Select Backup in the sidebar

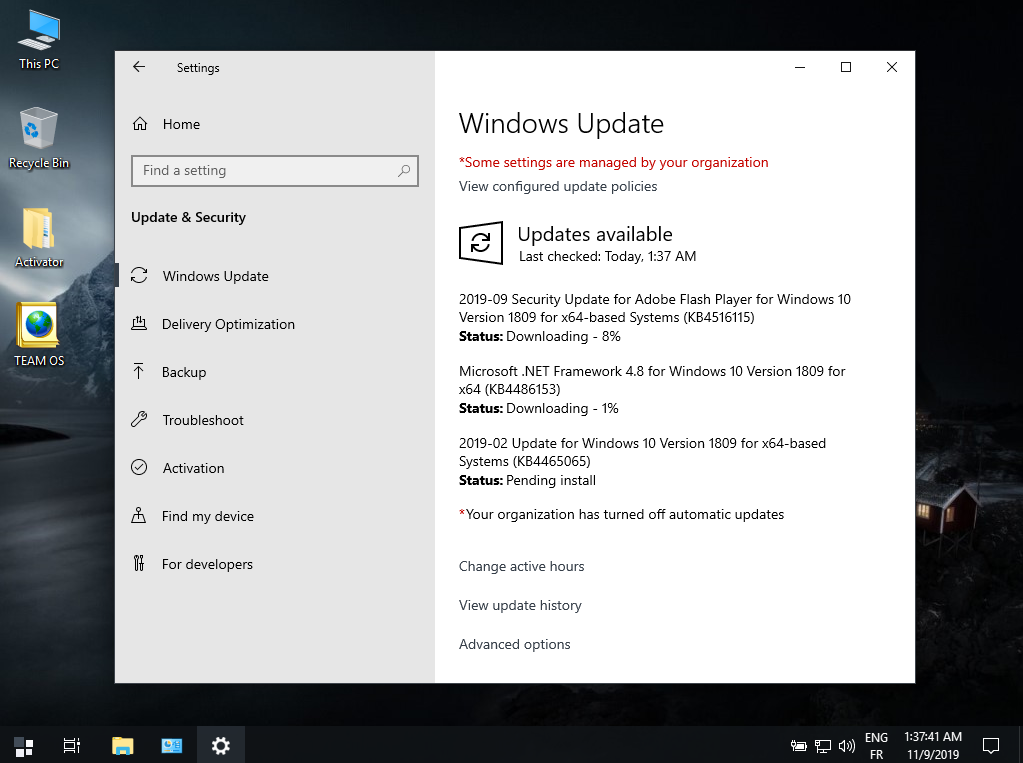pos(275,372)
